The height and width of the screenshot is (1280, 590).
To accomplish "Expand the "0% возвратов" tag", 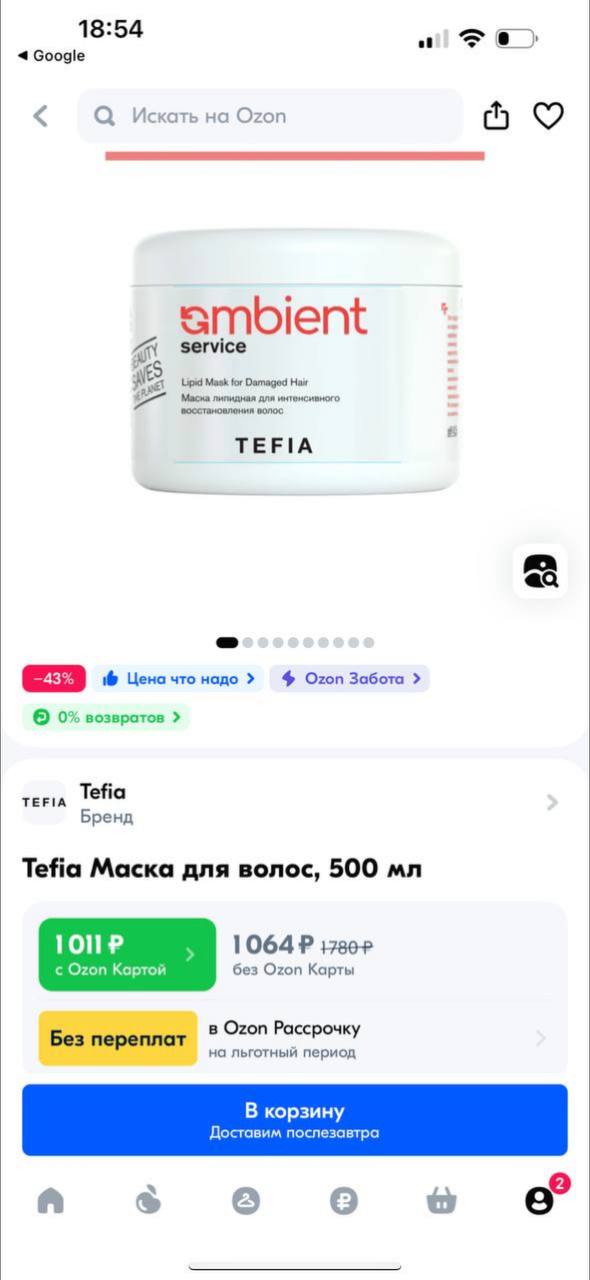I will [106, 717].
